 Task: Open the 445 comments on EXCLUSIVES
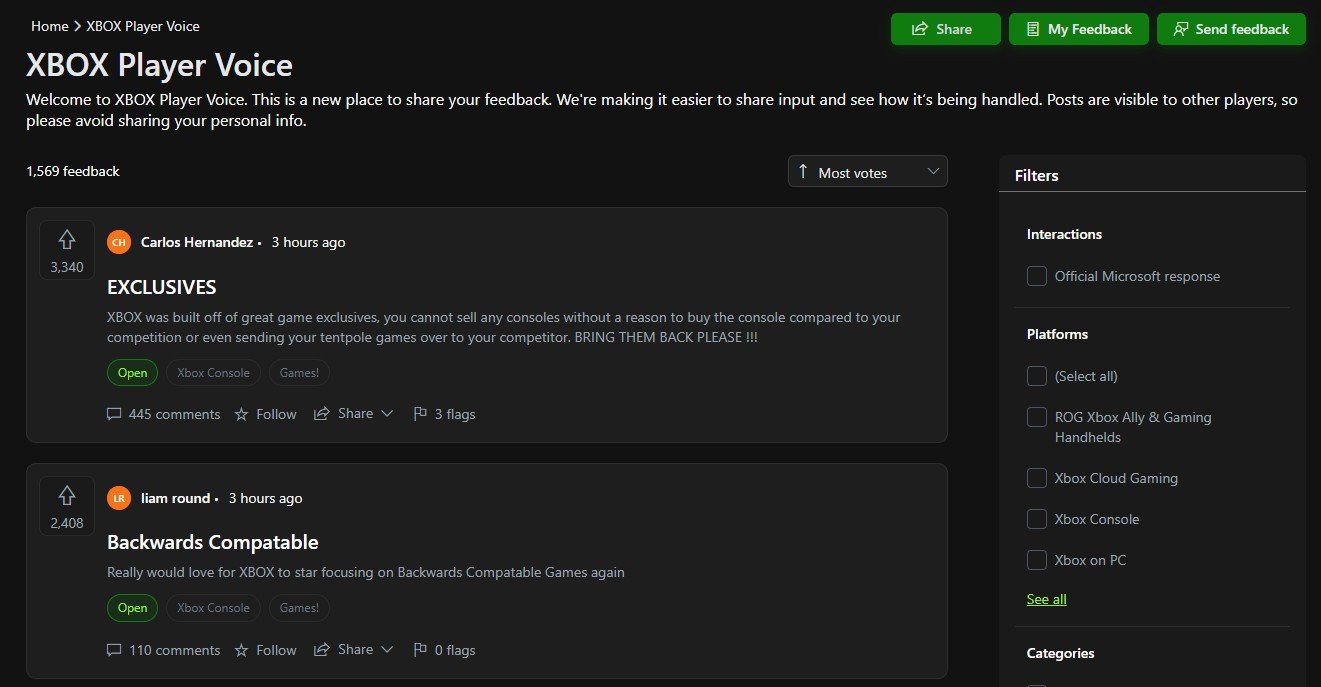[163, 414]
